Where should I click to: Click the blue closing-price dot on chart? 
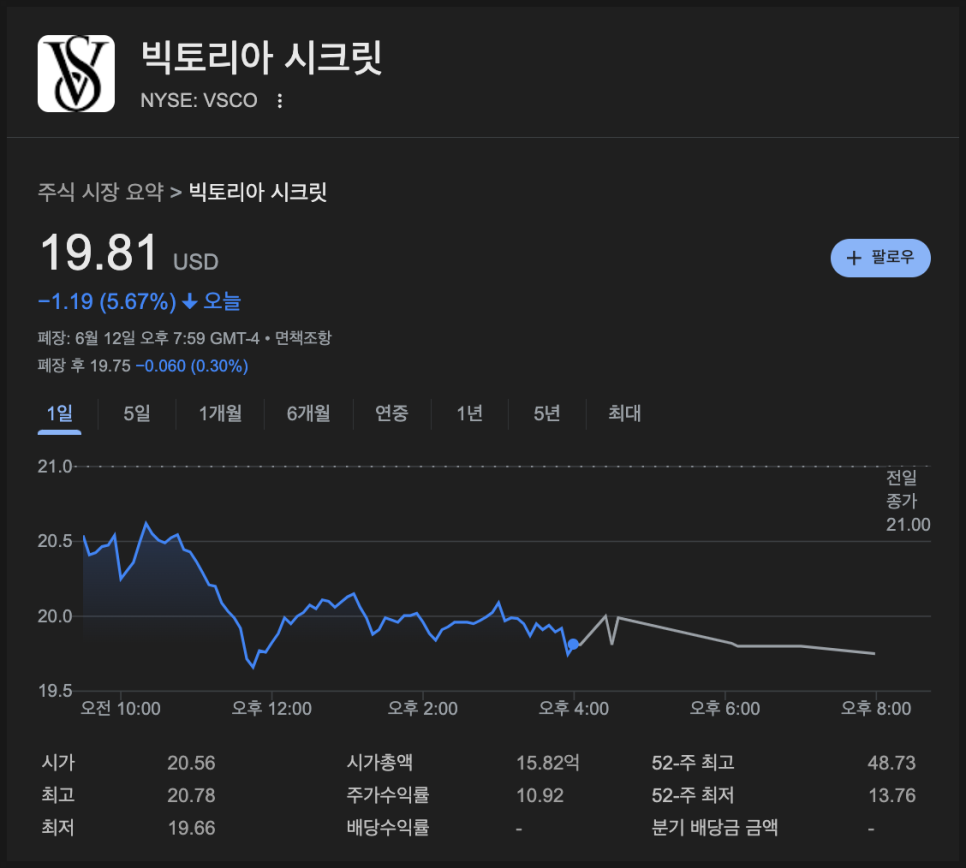[x=573, y=644]
